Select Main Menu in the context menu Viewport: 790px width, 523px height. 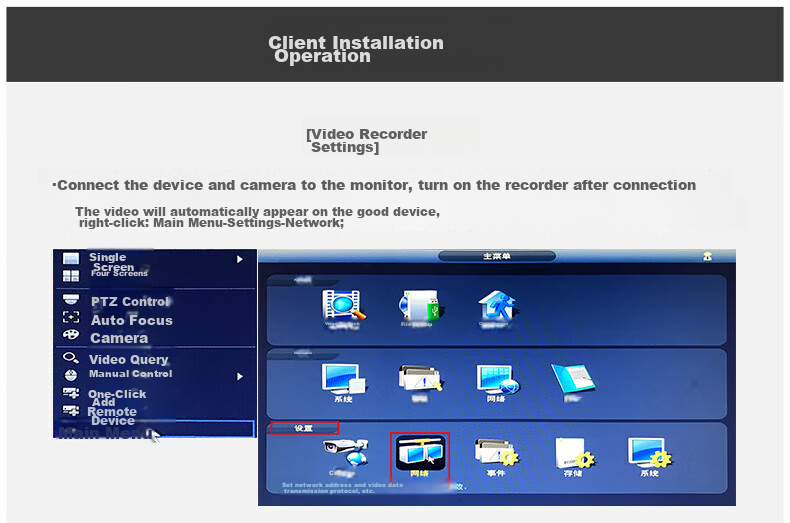click(x=154, y=429)
